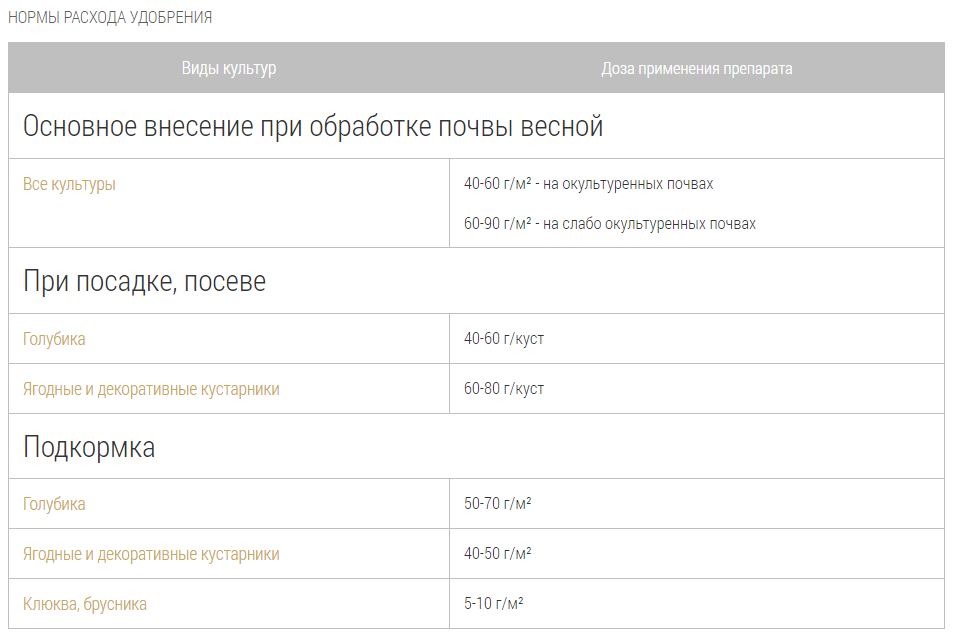Screen dimensions: 957x639
Task: Click the 'Основное внесение при обработке почвы весной' section title
Action: [313, 127]
